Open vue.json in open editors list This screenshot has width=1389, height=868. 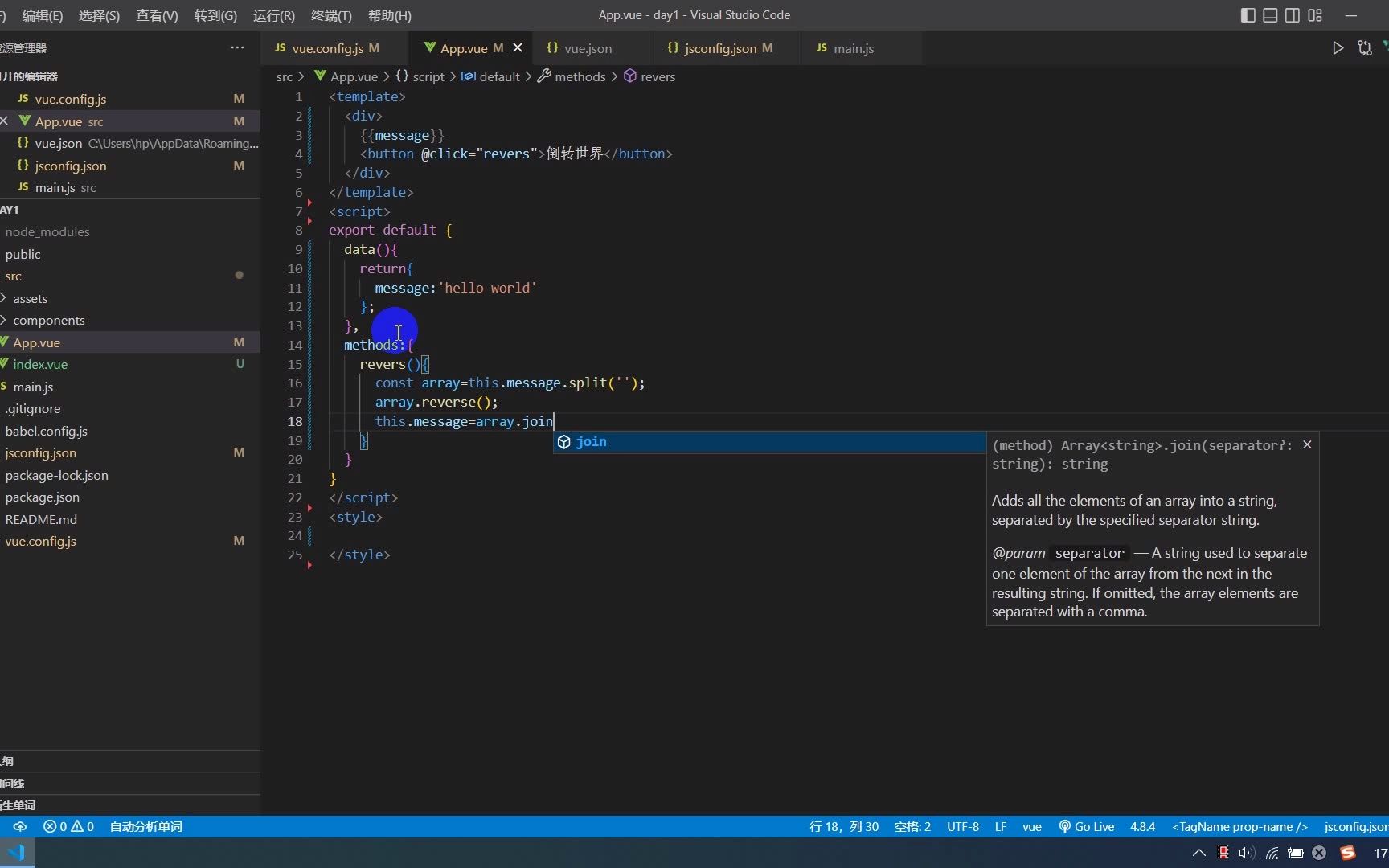130,143
